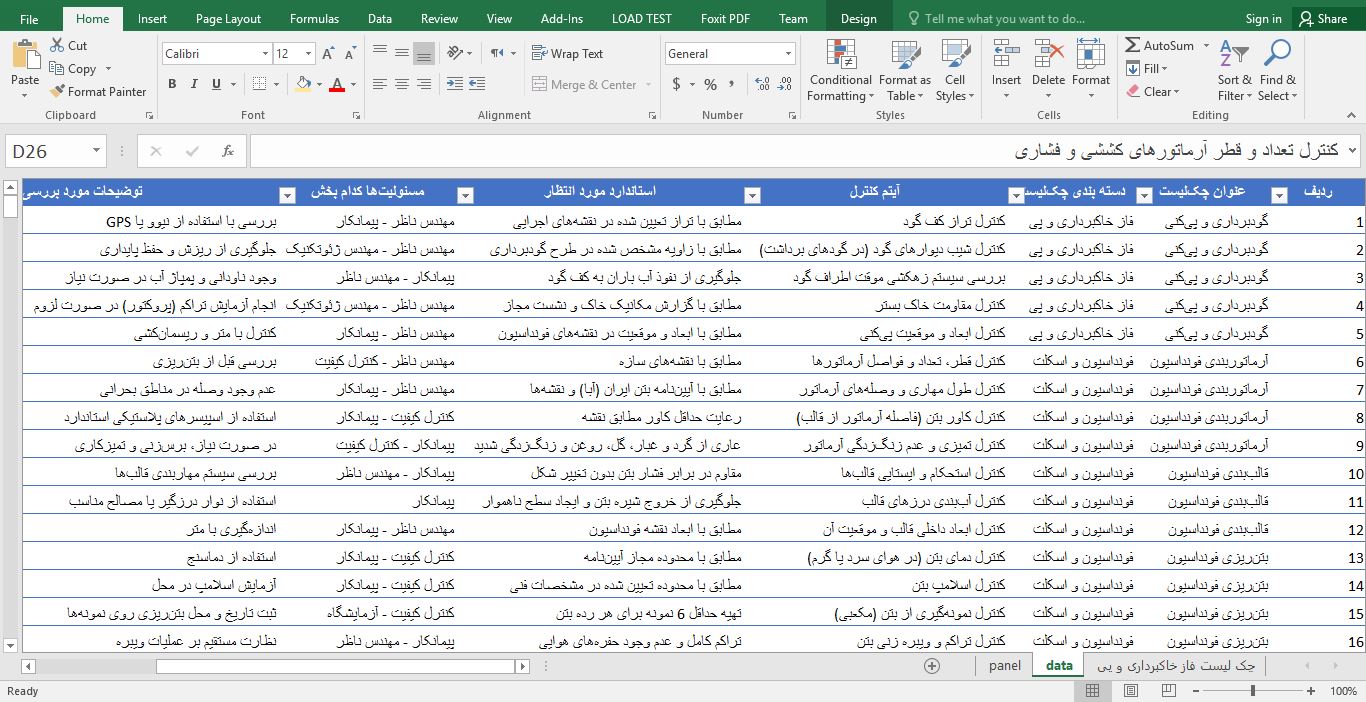This screenshot has width=1366, height=702.
Task: Click the Insert Function fx icon
Action: [x=228, y=152]
